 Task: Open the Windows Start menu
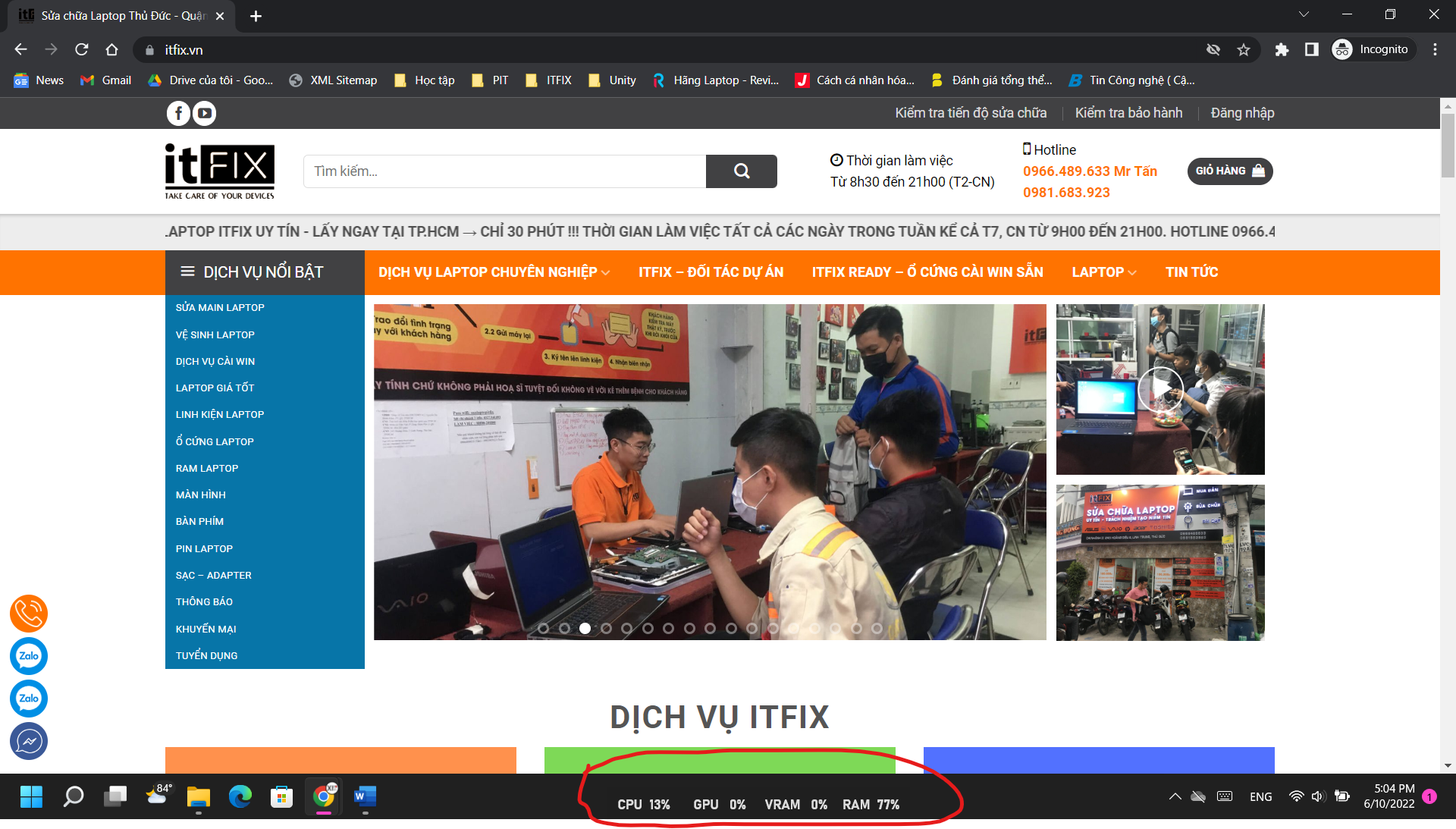31,796
